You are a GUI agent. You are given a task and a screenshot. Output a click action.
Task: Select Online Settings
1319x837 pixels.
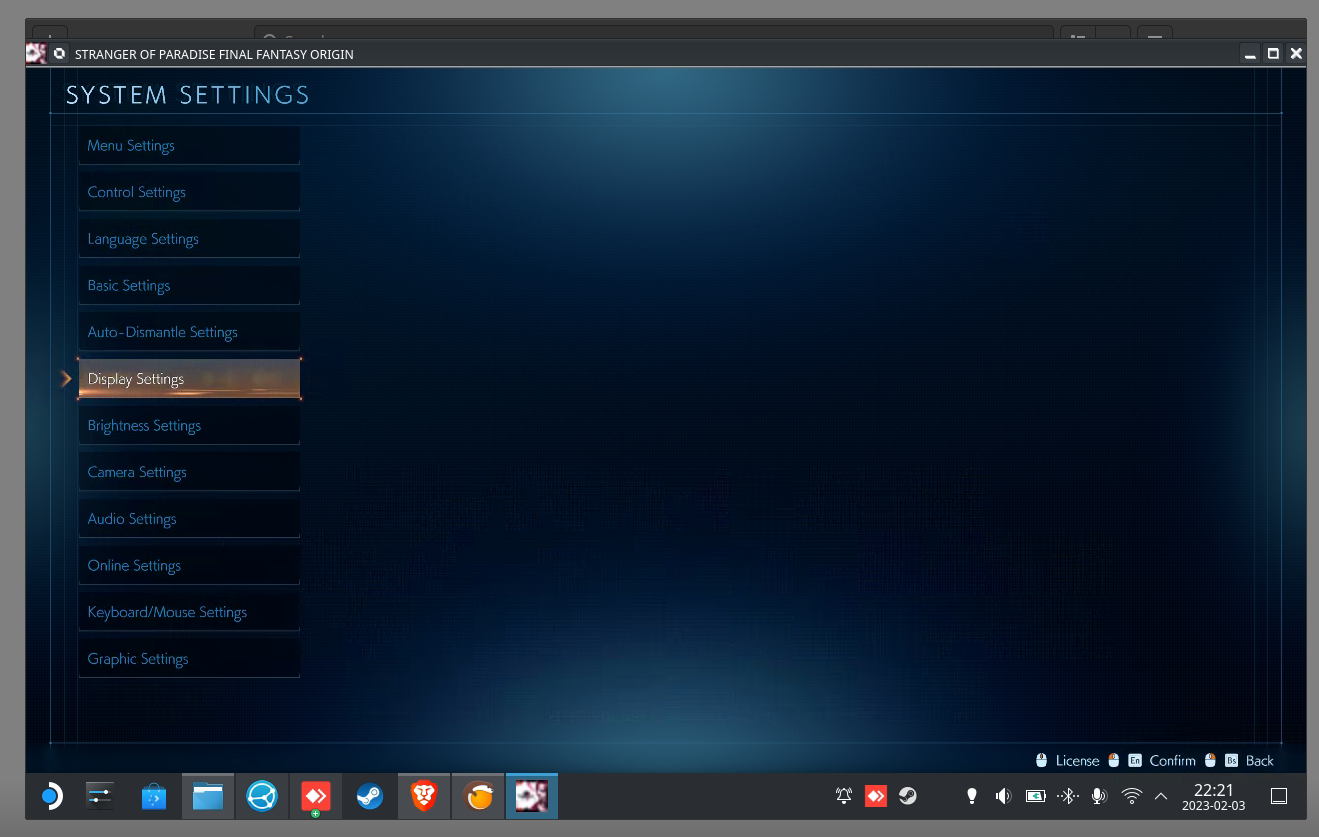tap(189, 565)
